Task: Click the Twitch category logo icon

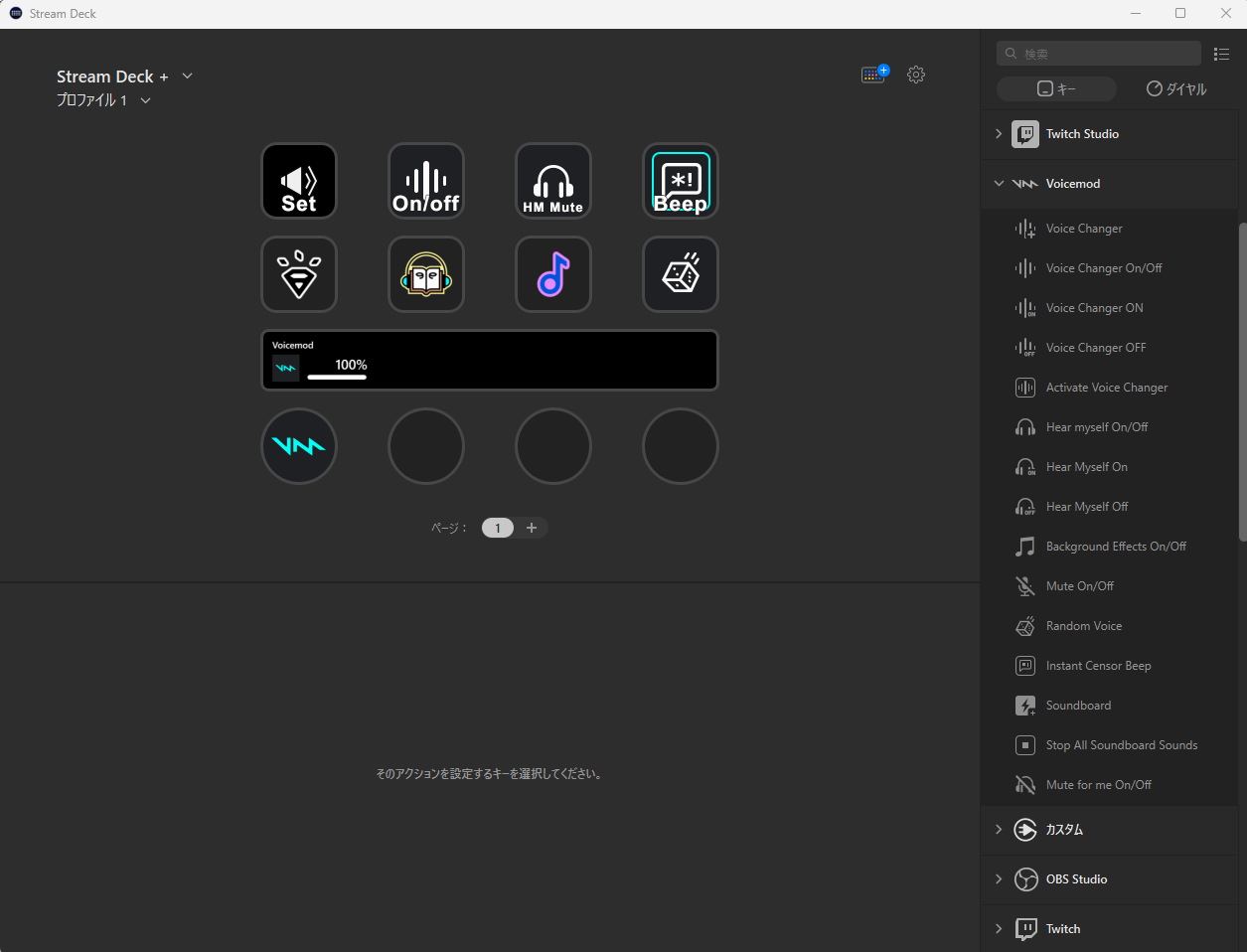Action: [x=1025, y=929]
